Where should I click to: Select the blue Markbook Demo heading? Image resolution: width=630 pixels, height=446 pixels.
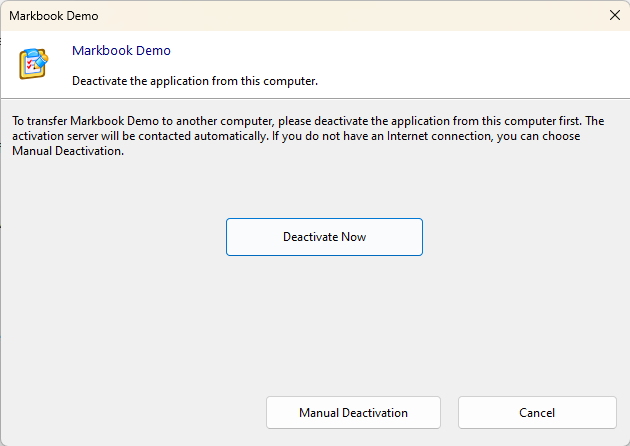click(121, 51)
